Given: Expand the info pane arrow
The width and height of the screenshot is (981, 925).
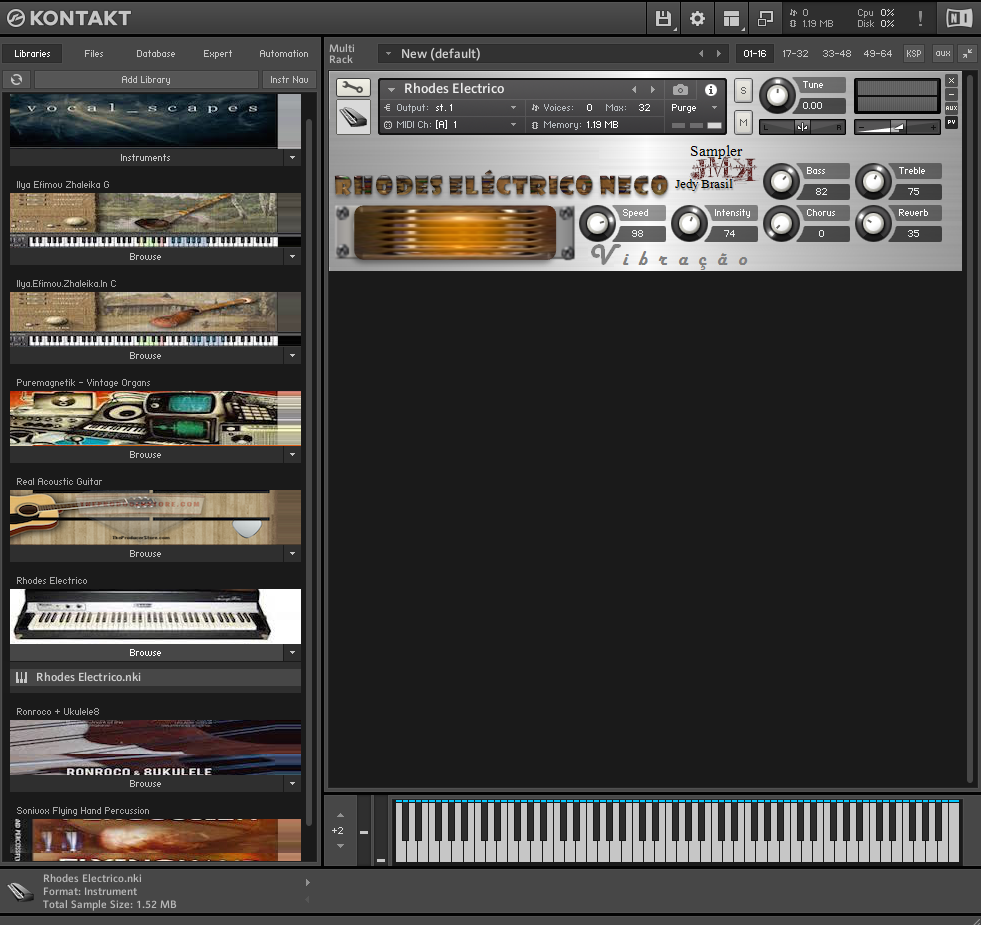Looking at the screenshot, I should coord(307,882).
